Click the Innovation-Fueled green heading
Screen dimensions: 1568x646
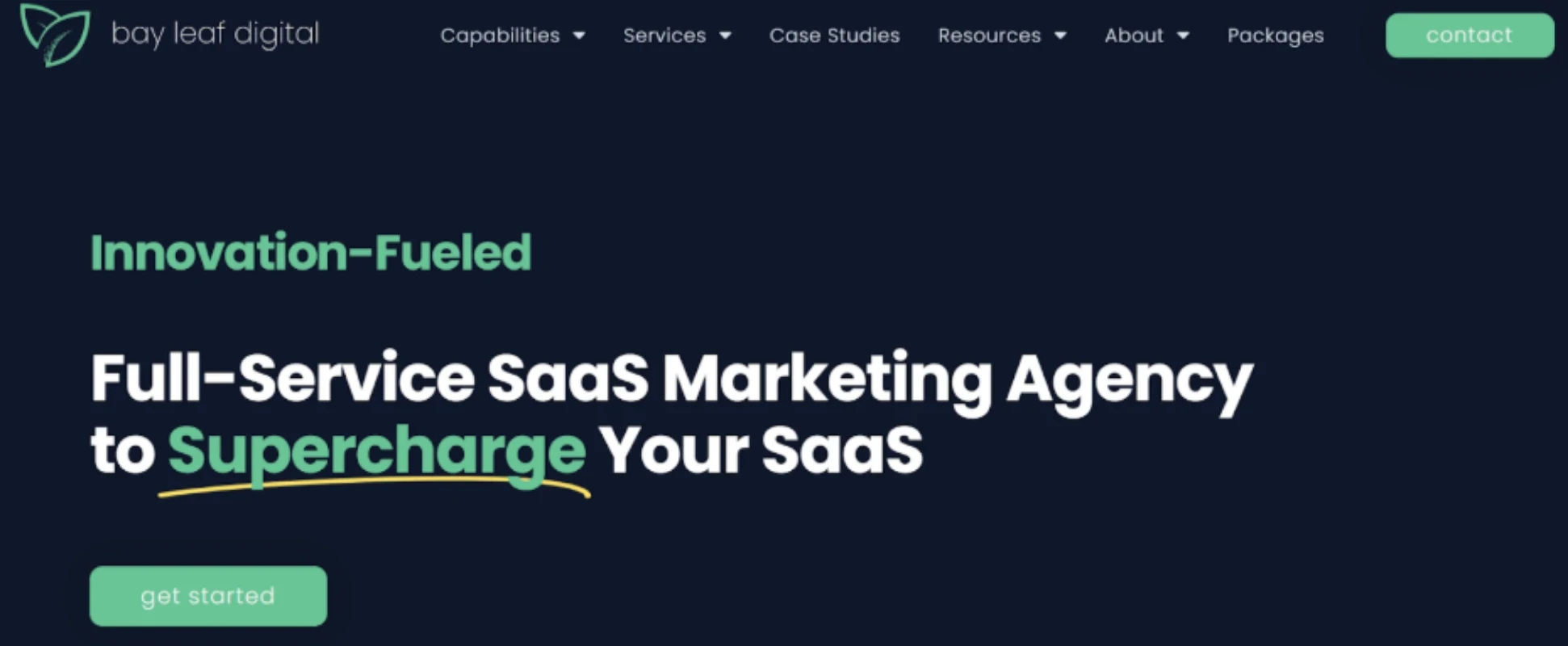point(311,253)
